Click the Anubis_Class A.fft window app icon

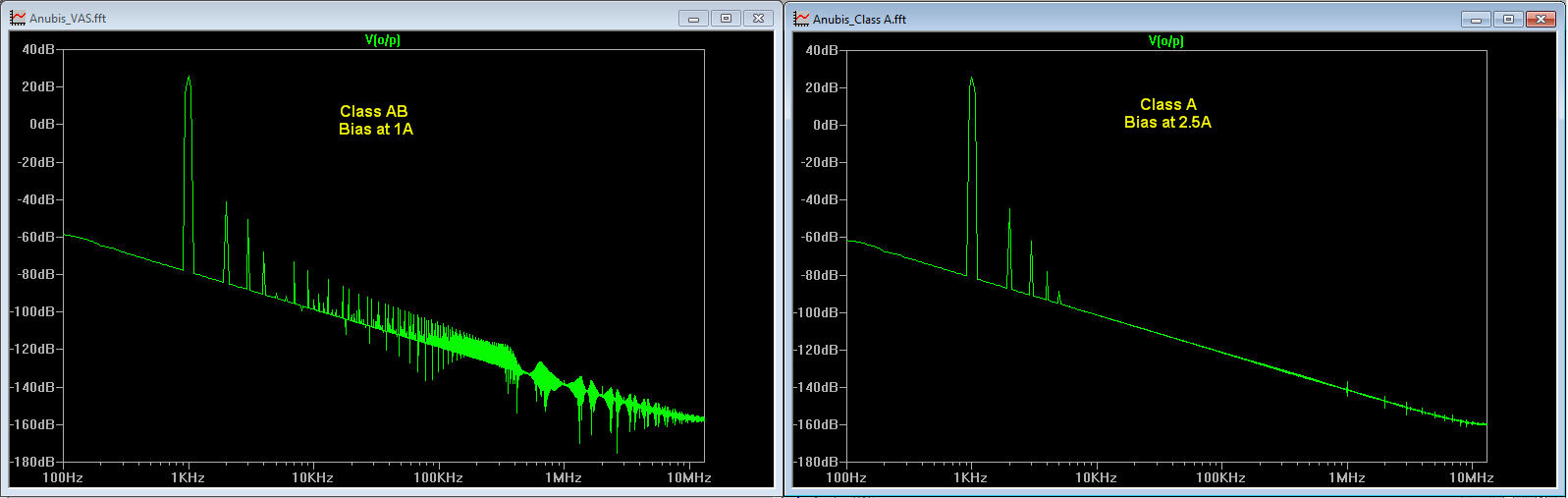(802, 19)
